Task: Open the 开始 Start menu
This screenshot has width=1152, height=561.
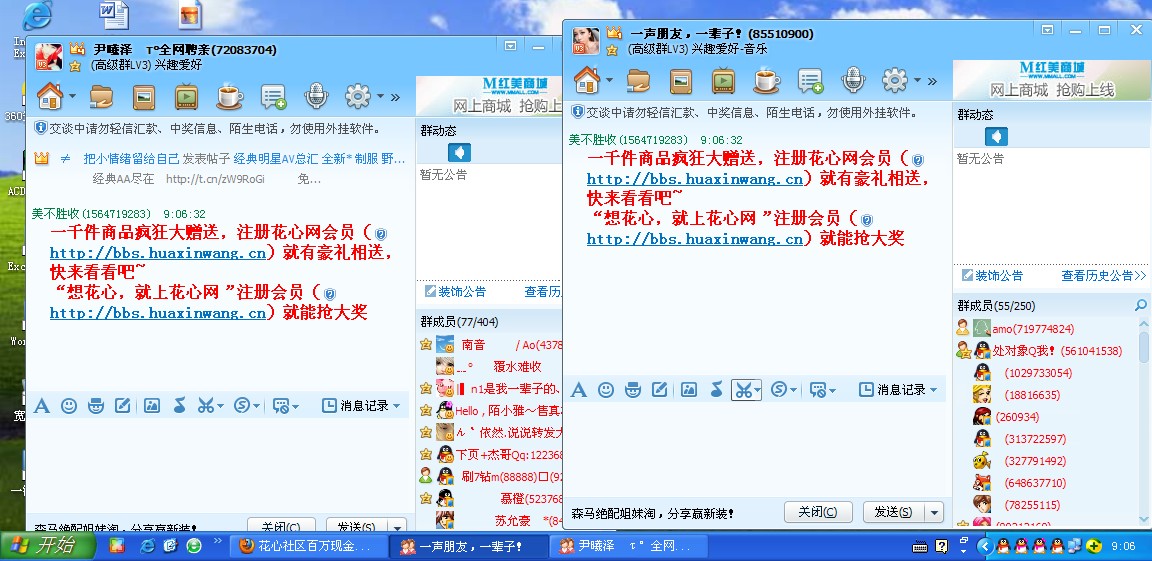Action: 47,546
